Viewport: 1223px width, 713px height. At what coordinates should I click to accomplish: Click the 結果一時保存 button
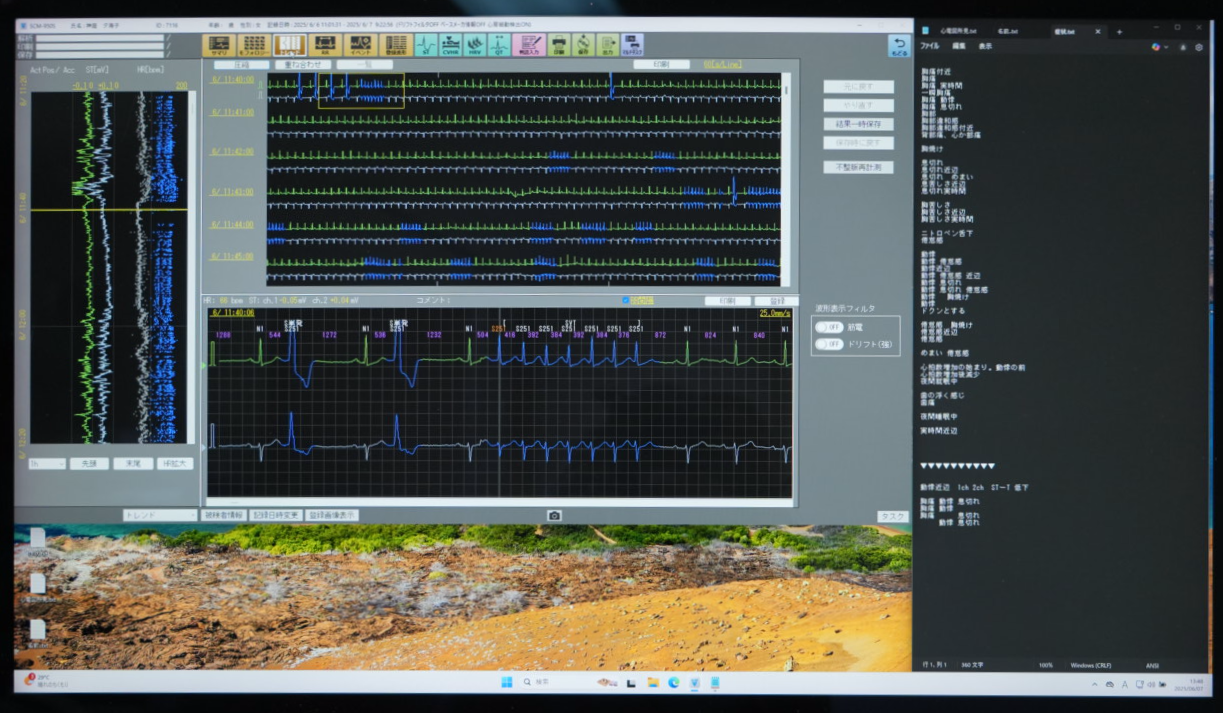tap(858, 124)
